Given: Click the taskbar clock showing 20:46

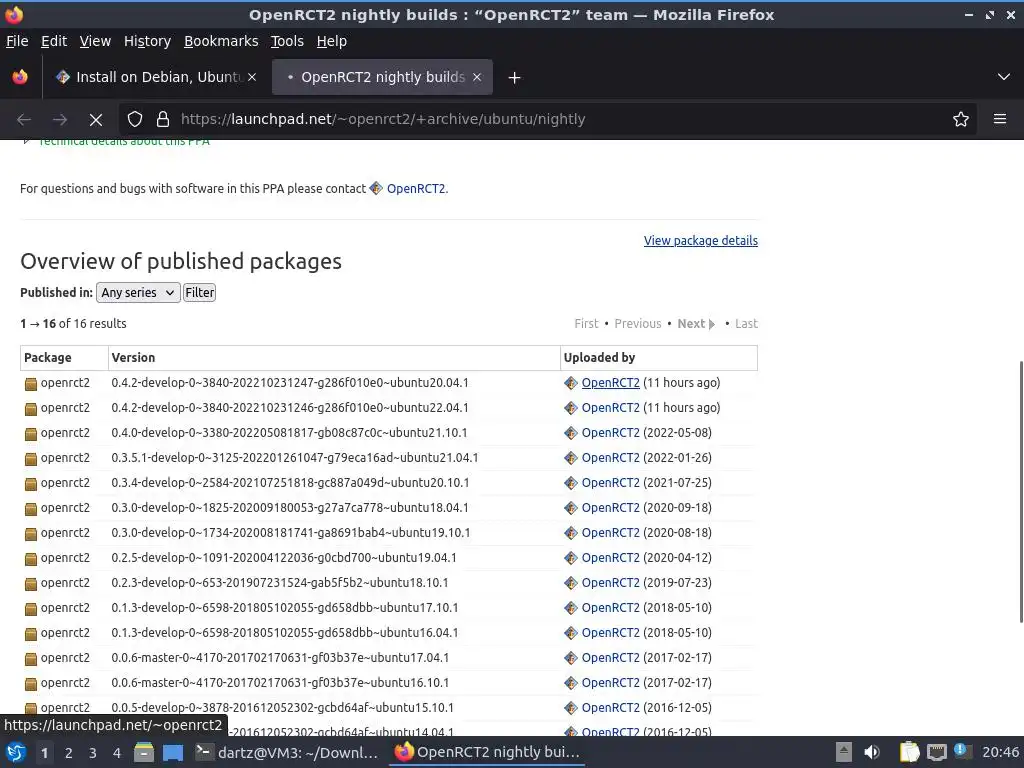Looking at the screenshot, I should click(1000, 752).
